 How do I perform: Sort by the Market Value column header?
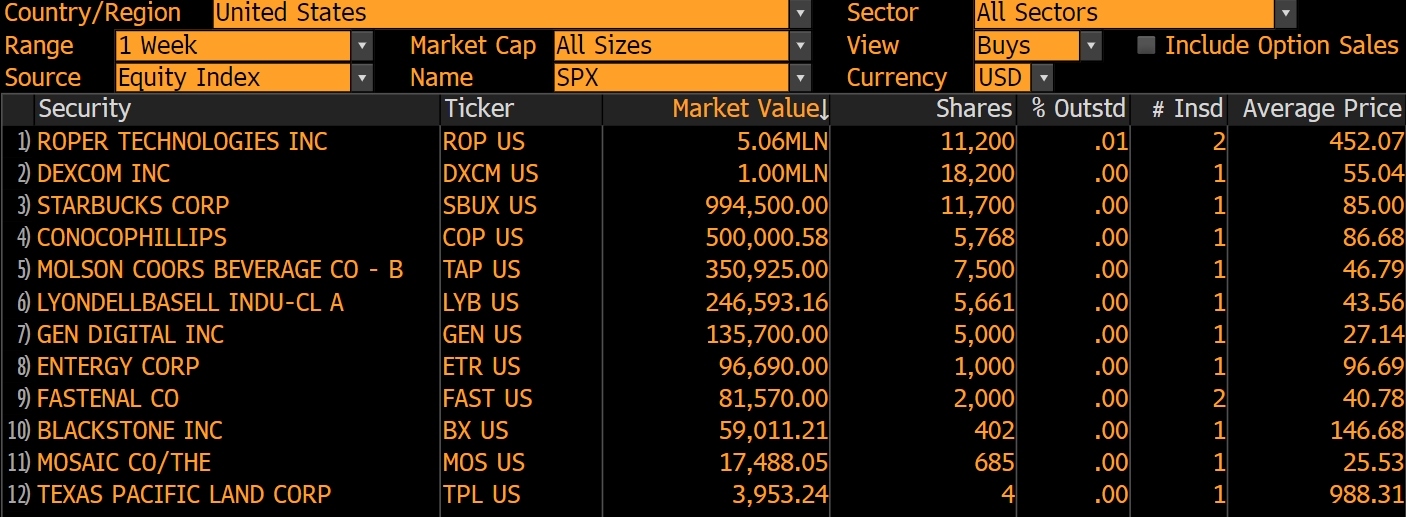point(750,110)
